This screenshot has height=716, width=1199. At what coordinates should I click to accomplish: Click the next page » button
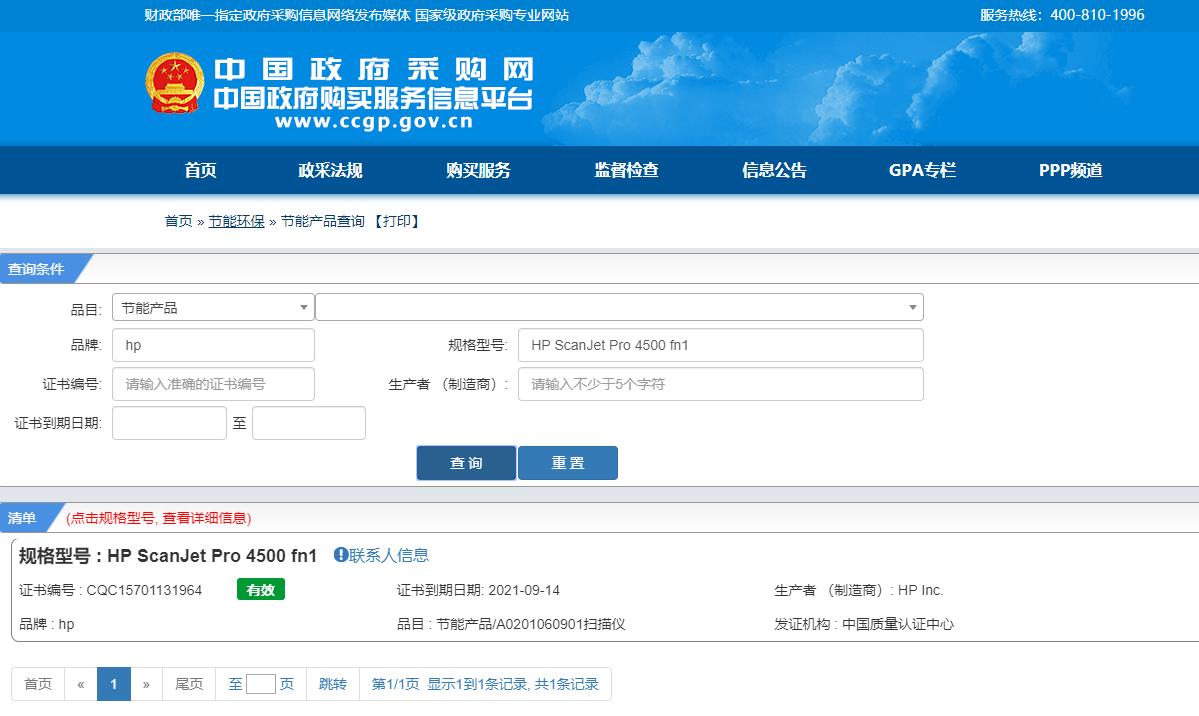coord(146,684)
